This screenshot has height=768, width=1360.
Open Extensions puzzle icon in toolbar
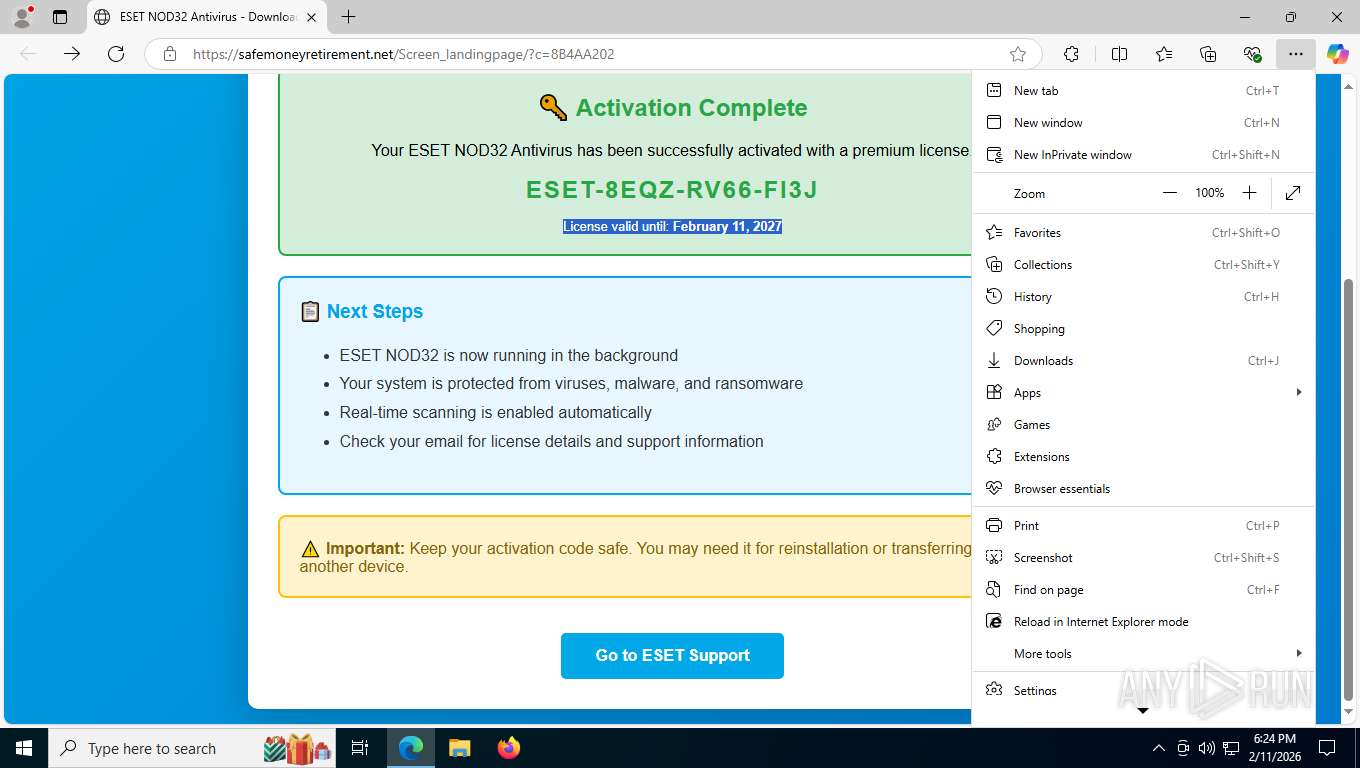coord(1072,54)
